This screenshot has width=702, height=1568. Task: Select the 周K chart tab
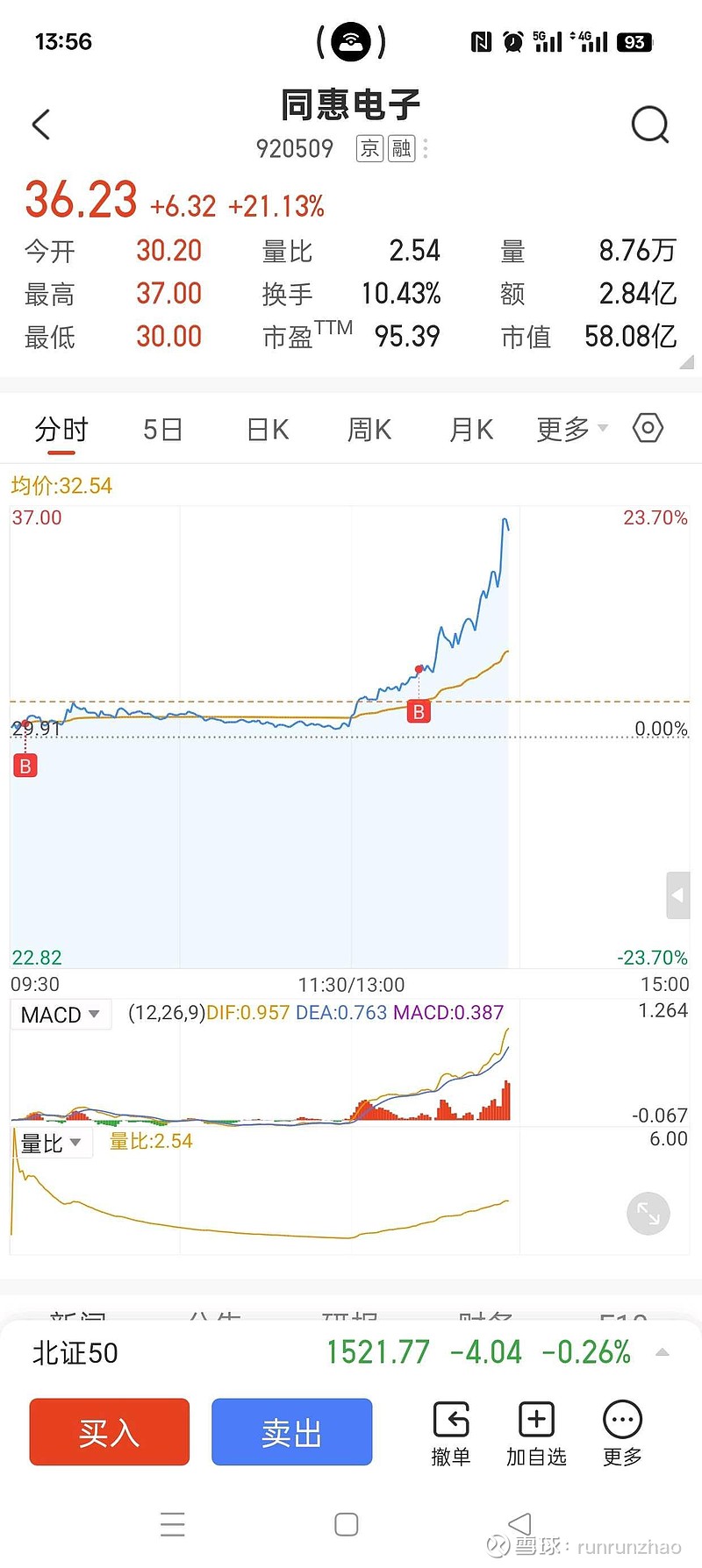(369, 429)
